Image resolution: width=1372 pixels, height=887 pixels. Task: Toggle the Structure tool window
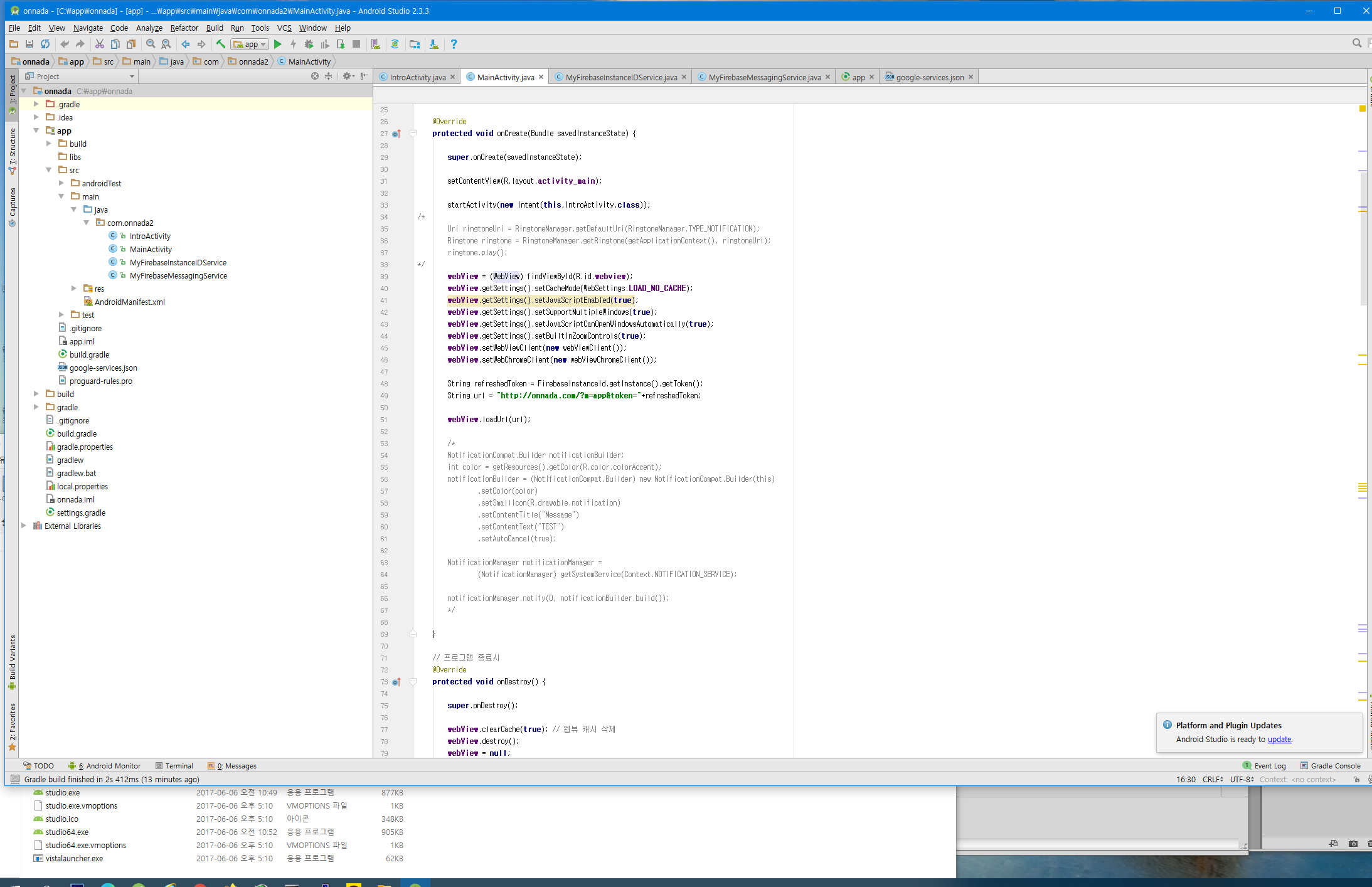pos(12,151)
